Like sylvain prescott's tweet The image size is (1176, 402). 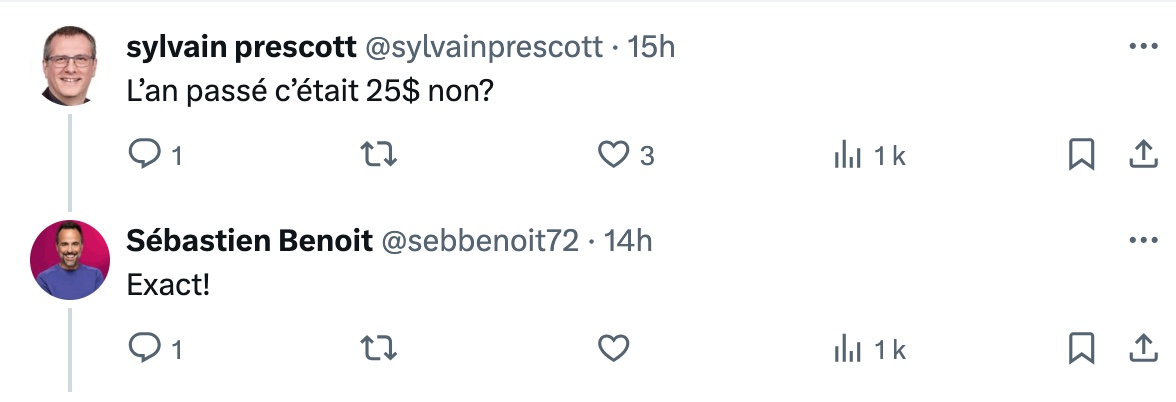tap(613, 154)
